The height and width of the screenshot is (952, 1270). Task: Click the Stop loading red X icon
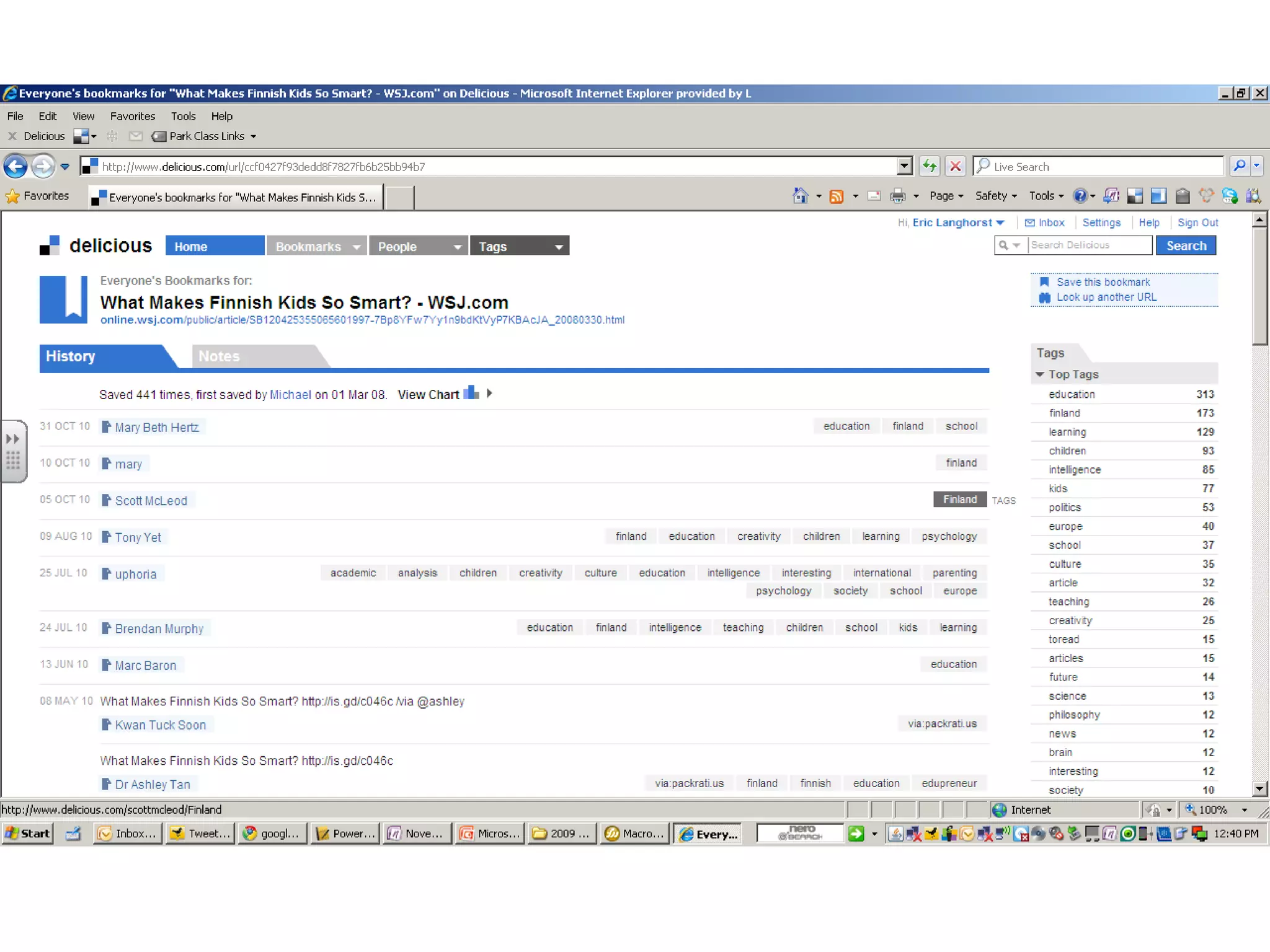coord(956,166)
